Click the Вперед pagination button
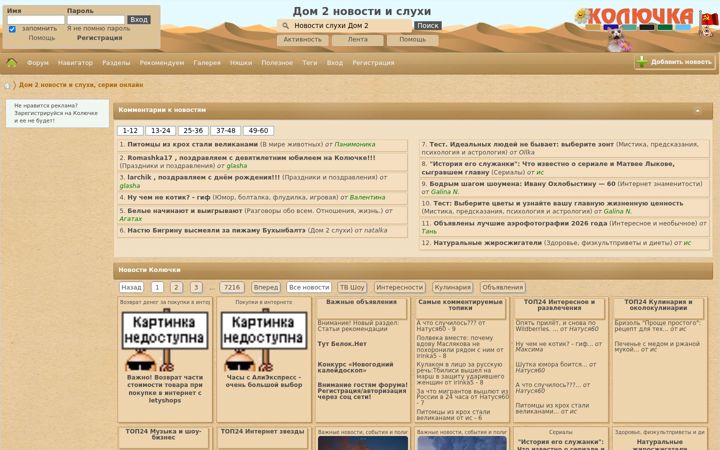Screen dimensions: 720x450 (x=266, y=287)
